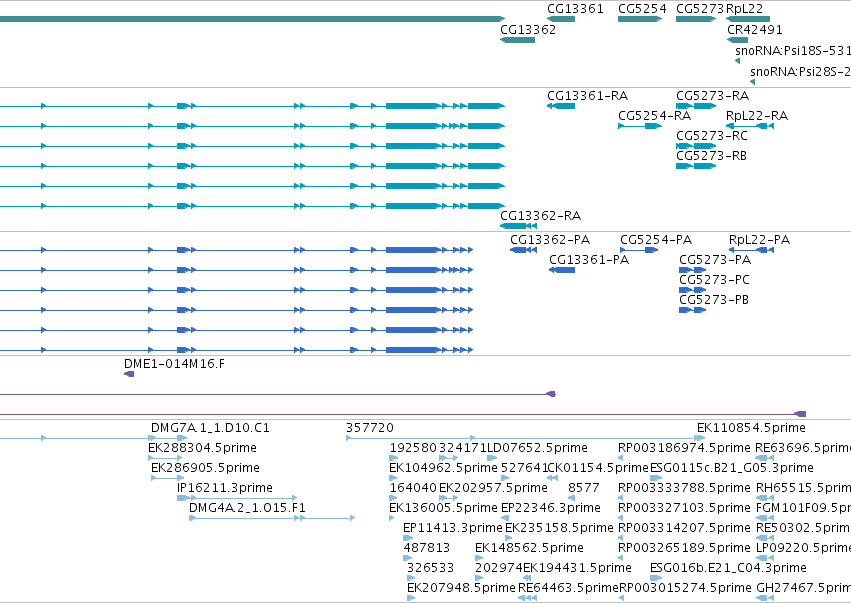Click the CG5254 gene label
This screenshot has width=851, height=603.
pos(642,9)
